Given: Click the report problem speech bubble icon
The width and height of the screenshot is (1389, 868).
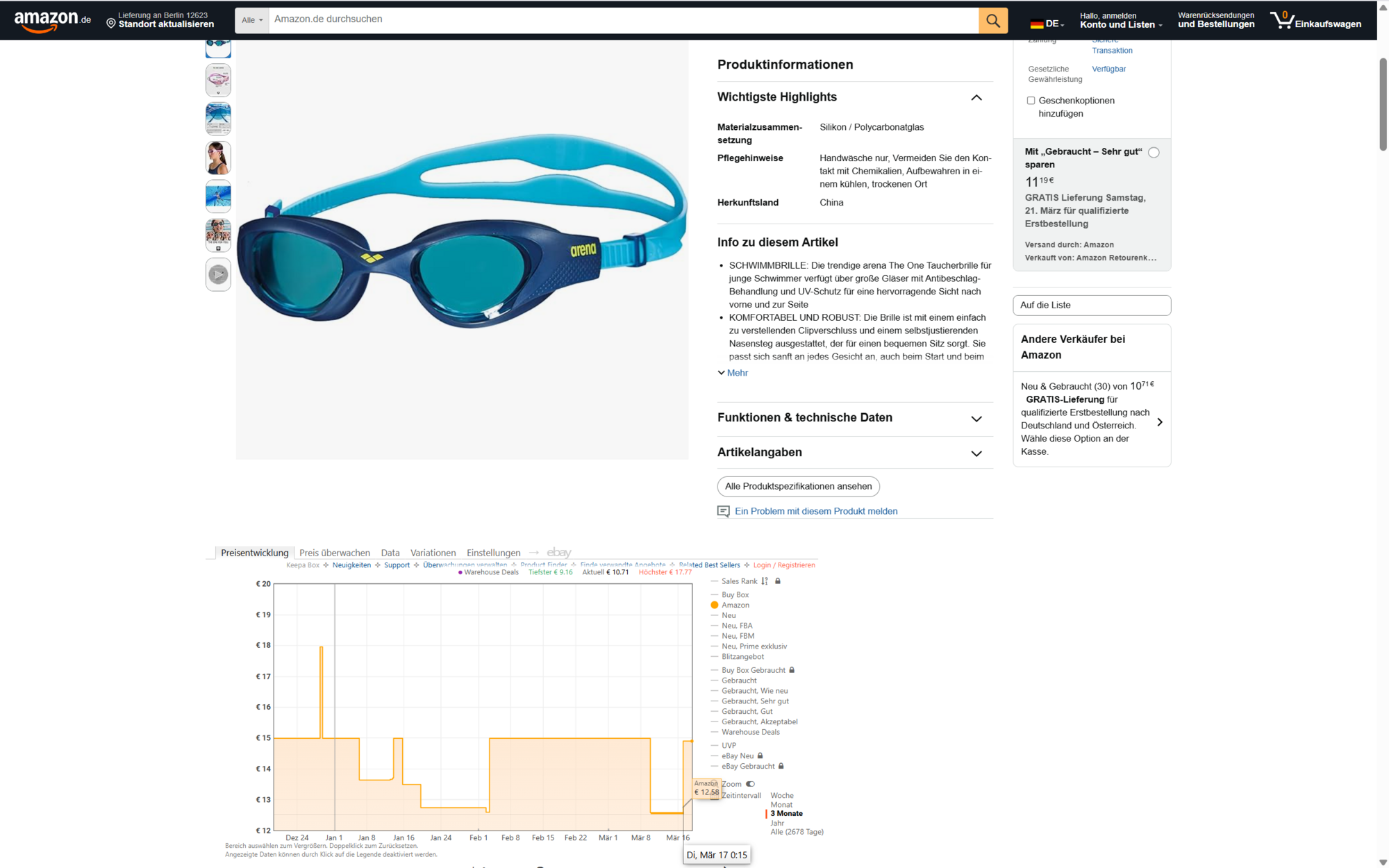Looking at the screenshot, I should (x=723, y=511).
